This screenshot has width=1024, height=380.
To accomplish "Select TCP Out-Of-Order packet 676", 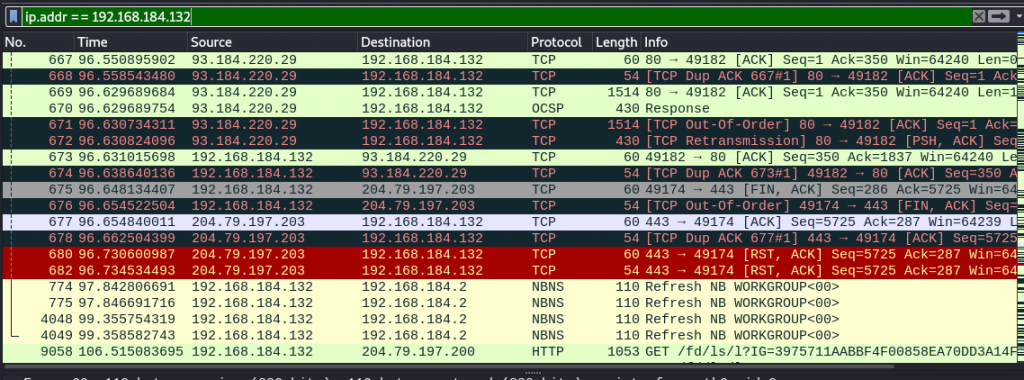I will [509, 206].
